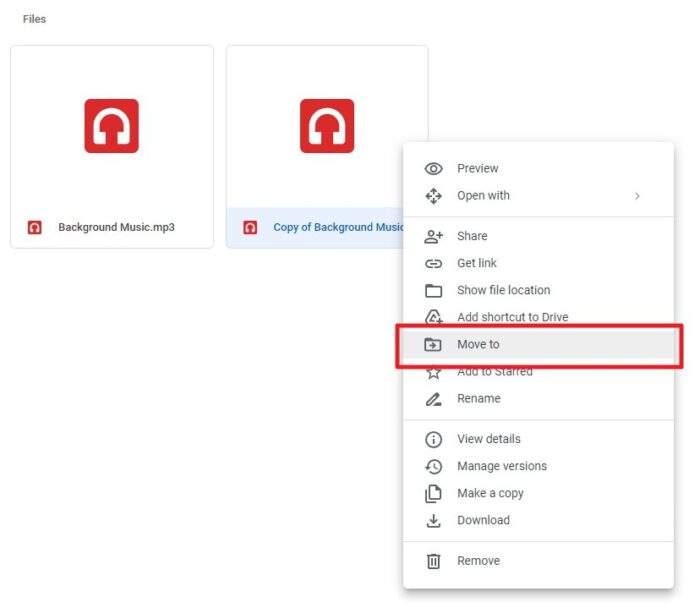Choose Share in the context menu
This screenshot has height=608, width=700.
pos(538,236)
